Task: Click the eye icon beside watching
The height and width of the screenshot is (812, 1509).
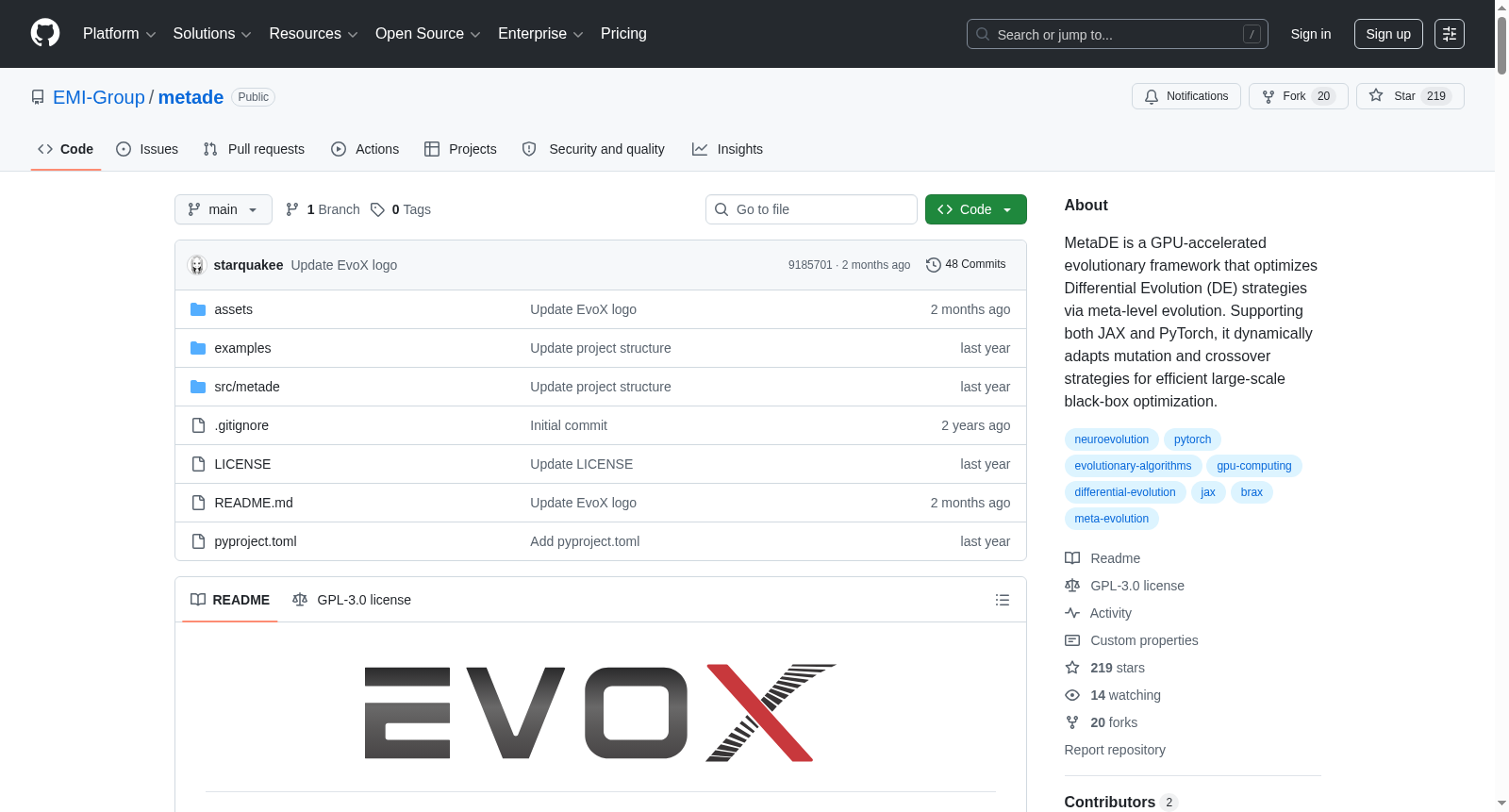Action: (x=1072, y=695)
